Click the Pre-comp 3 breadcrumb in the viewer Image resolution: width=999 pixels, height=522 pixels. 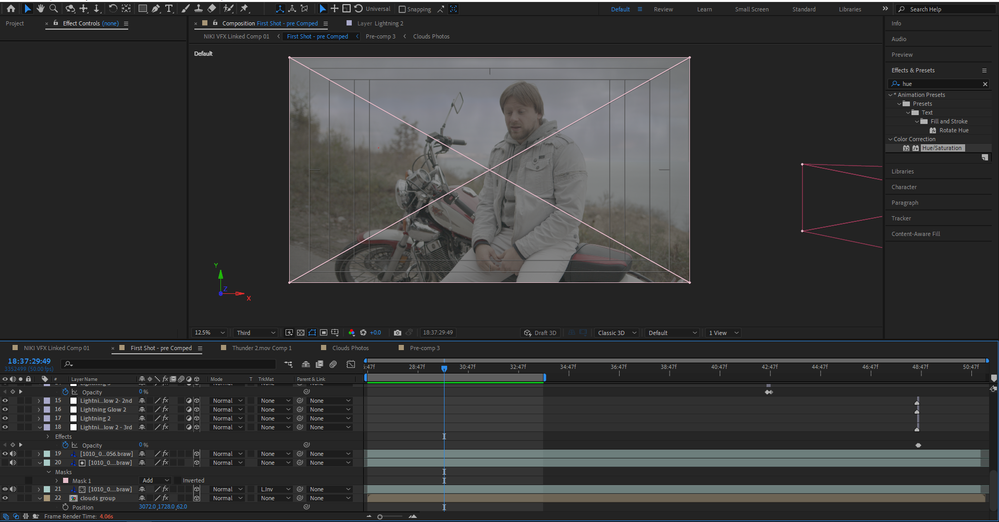(x=380, y=36)
